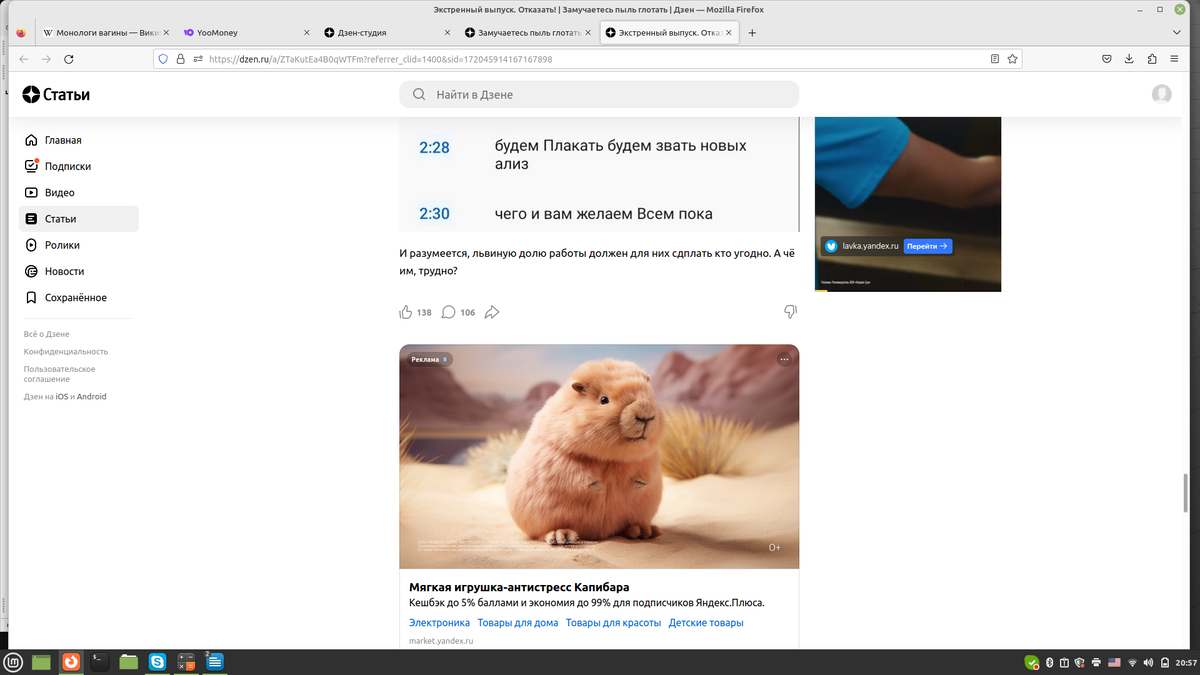
Task: Open Всё о Дзене footer link
Action: [47, 334]
